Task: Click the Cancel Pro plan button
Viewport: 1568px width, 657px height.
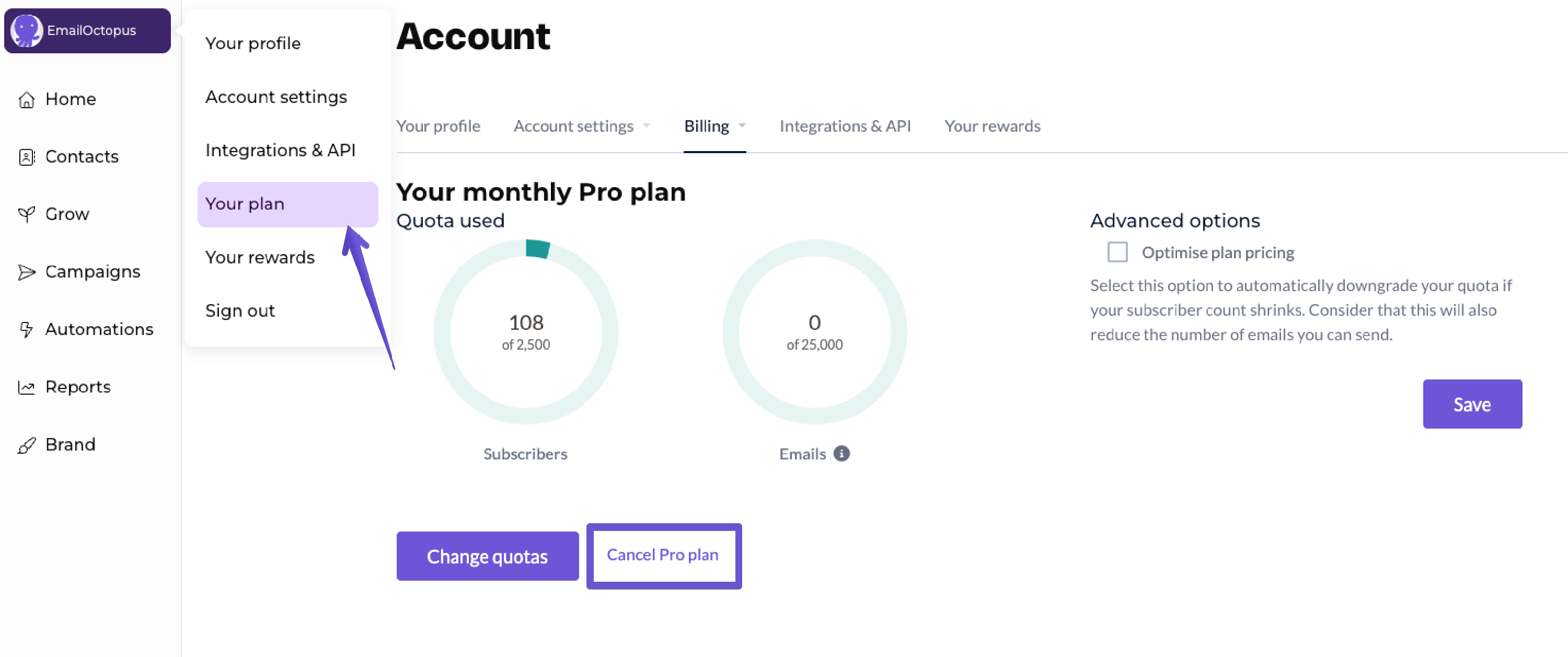Action: point(663,555)
